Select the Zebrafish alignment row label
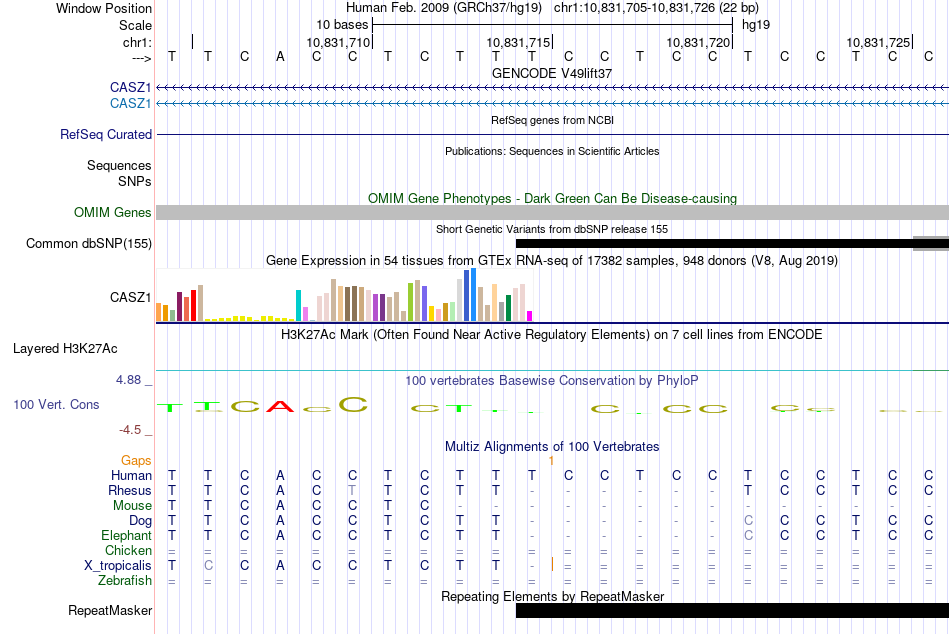950x634 pixels. [x=125, y=581]
